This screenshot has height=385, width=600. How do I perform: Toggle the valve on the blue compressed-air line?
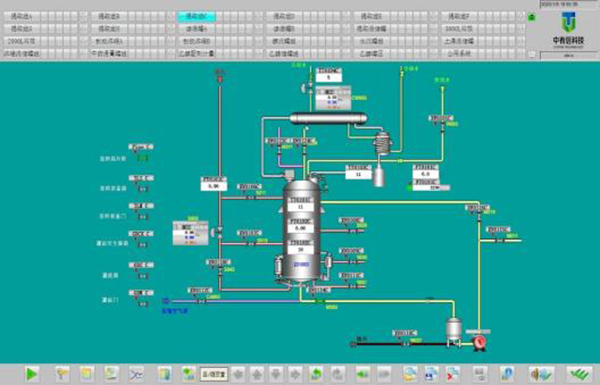point(201,301)
